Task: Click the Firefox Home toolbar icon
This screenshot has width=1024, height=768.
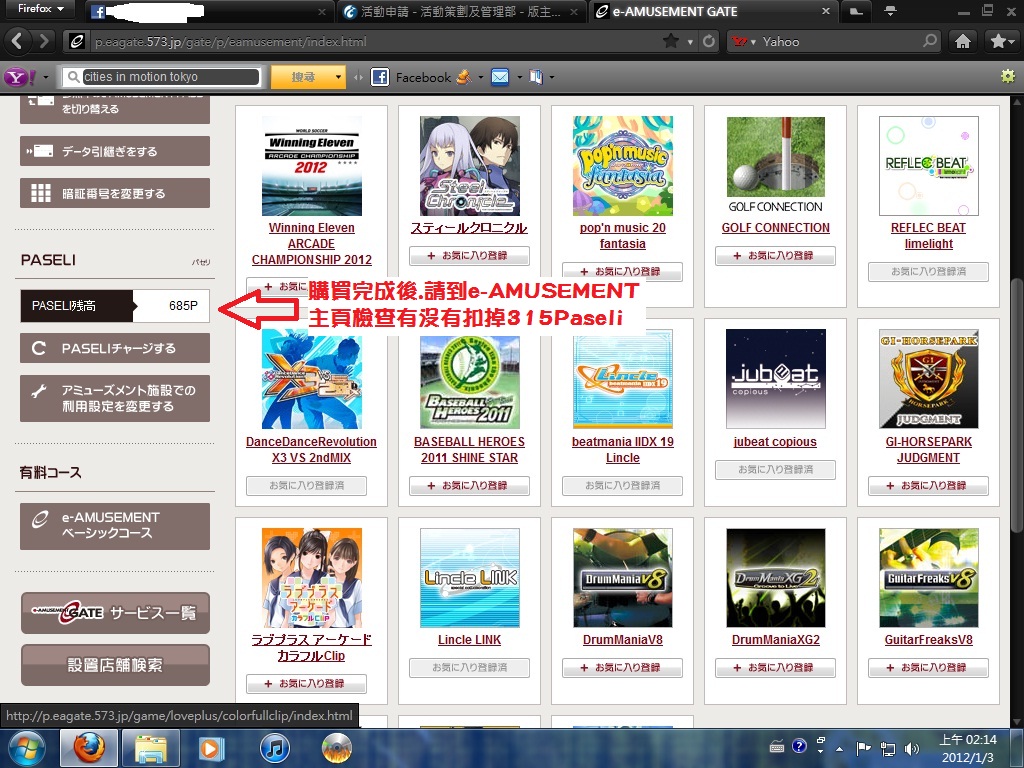Action: (x=963, y=42)
